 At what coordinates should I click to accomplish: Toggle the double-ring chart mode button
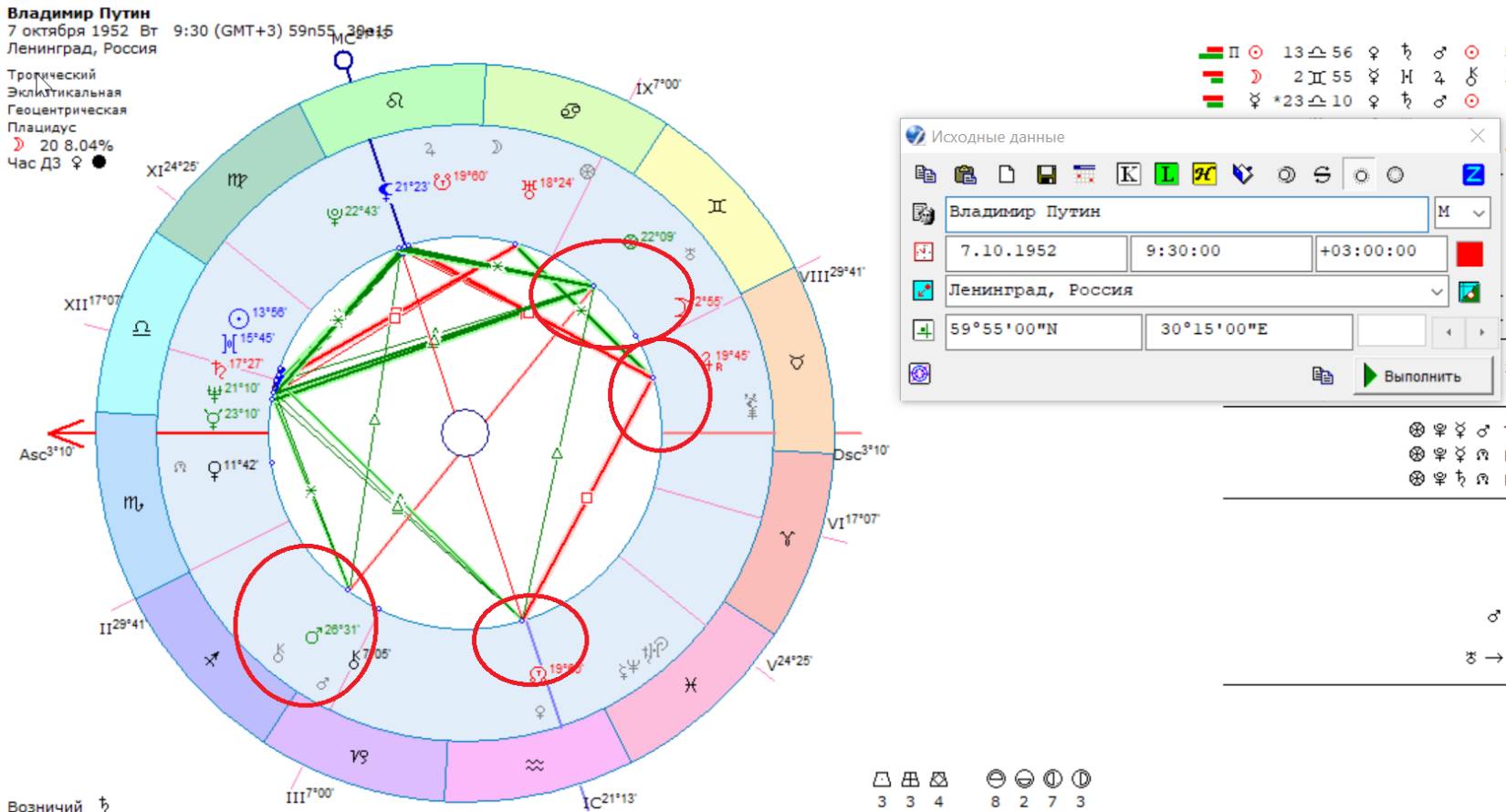[1286, 174]
